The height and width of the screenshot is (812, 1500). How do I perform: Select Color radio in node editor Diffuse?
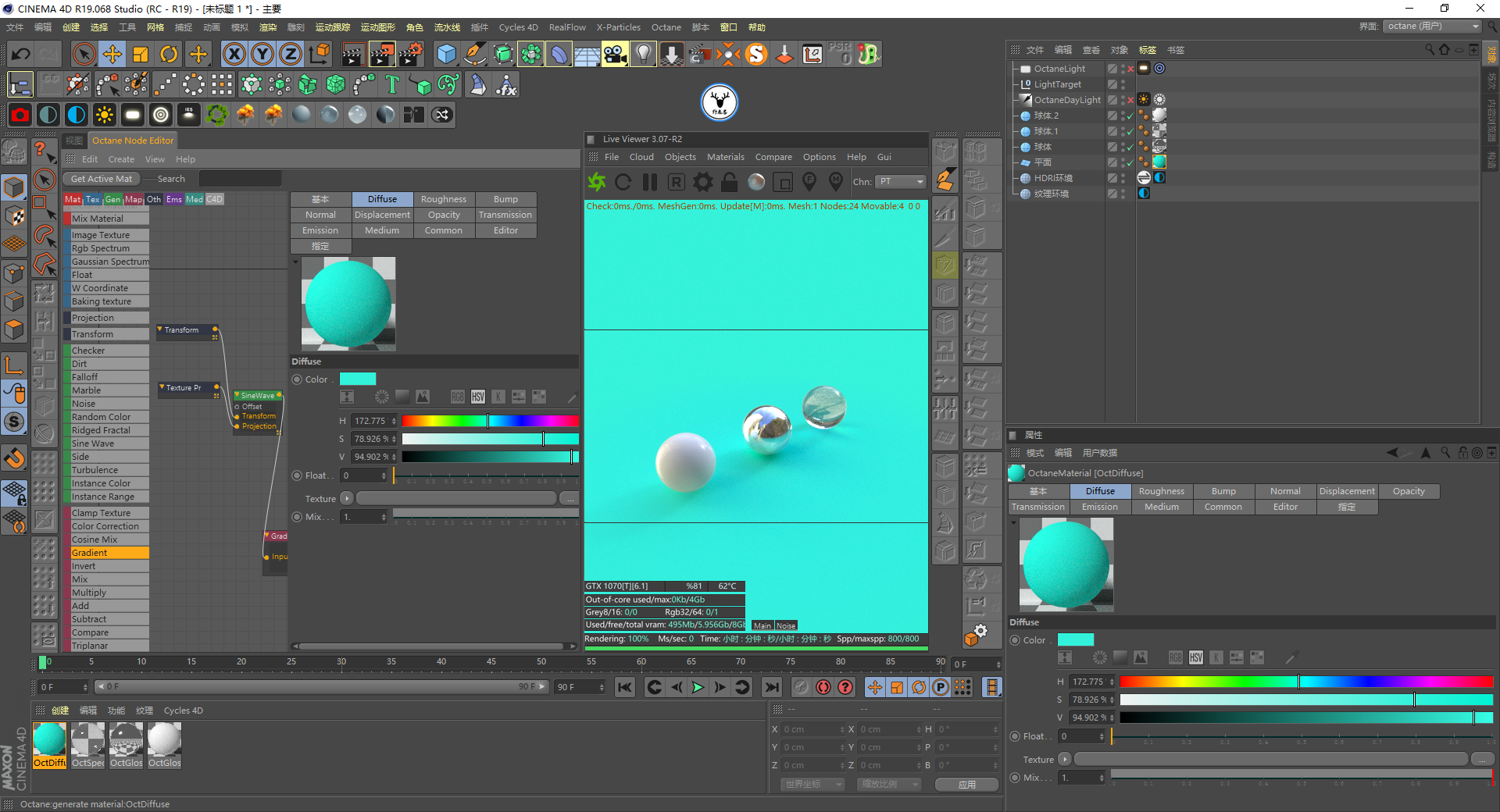point(297,379)
